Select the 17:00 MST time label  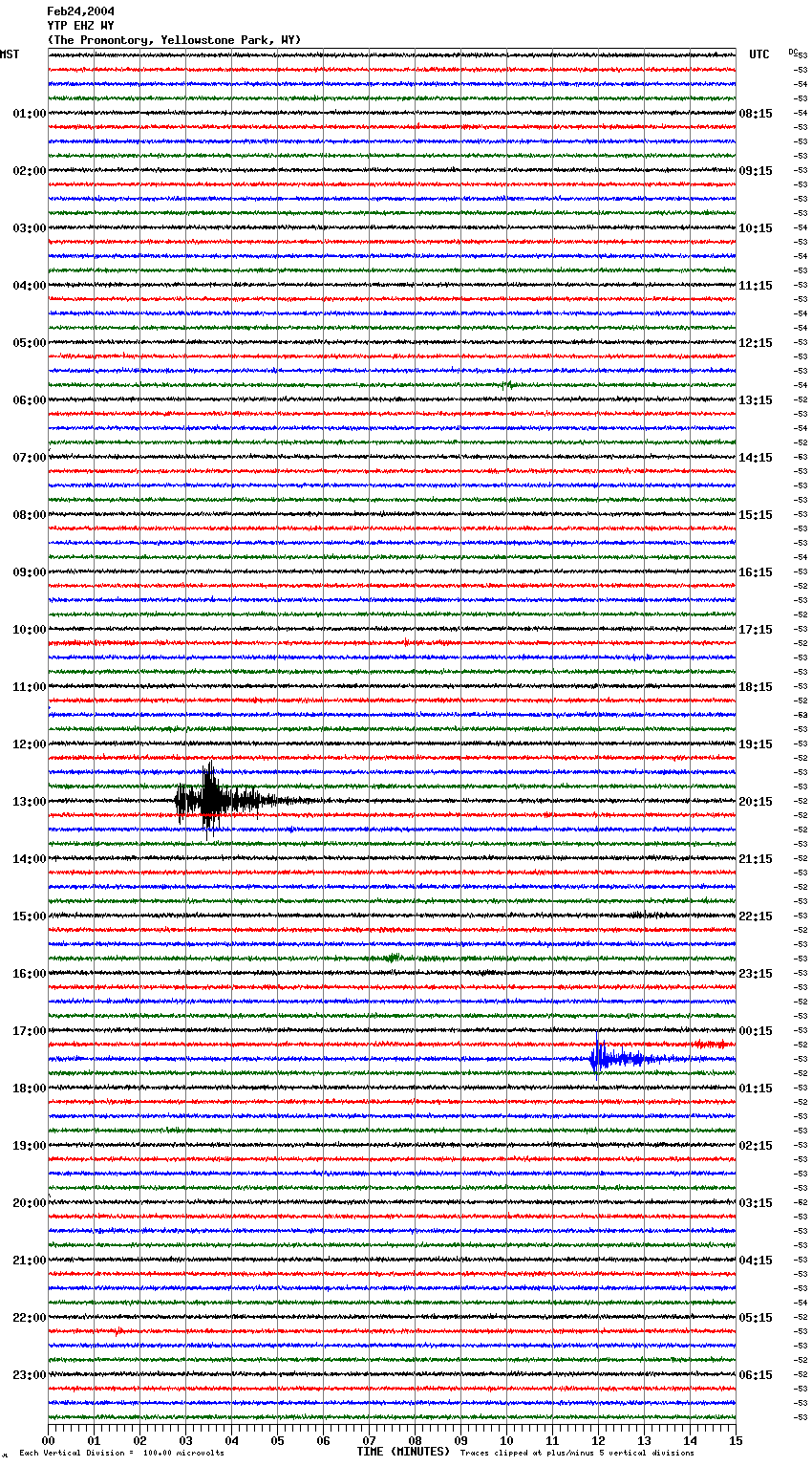[x=30, y=1031]
